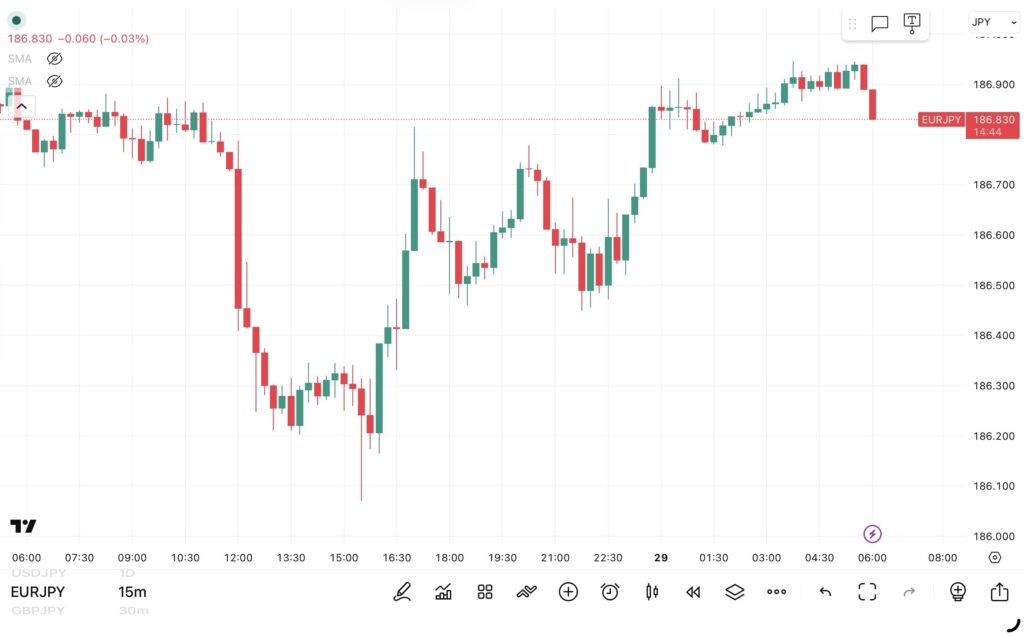1024x636 pixels.
Task: Start bar replay with the rewind icon
Action: coord(693,592)
